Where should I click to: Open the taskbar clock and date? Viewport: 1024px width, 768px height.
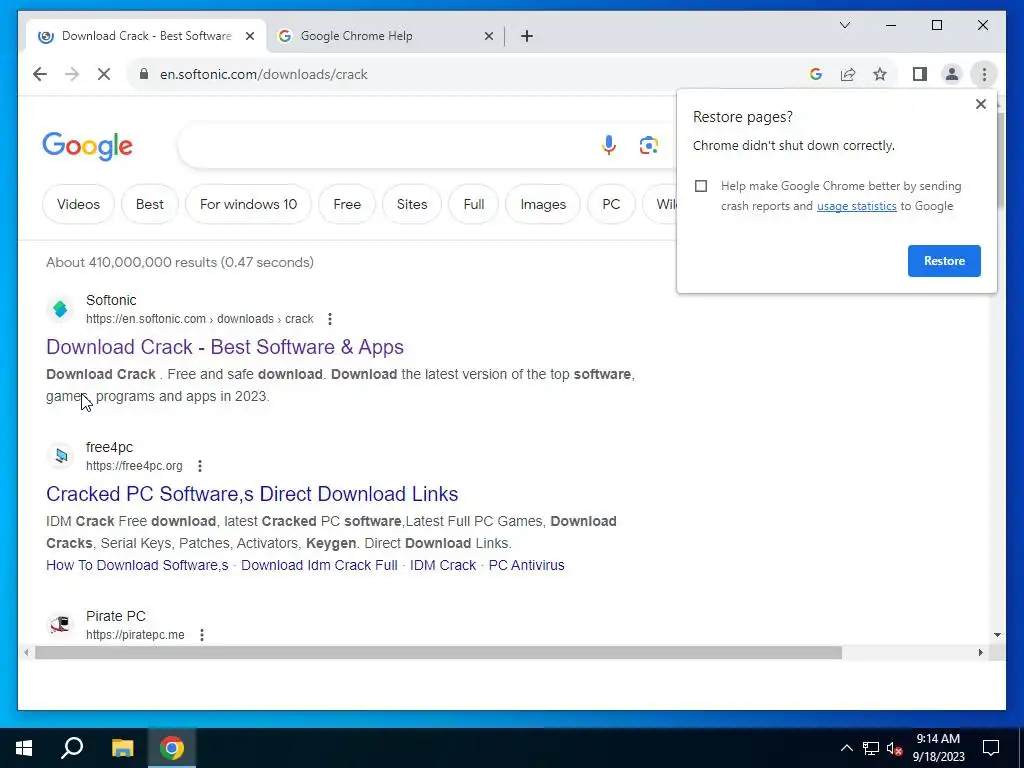[938, 748]
